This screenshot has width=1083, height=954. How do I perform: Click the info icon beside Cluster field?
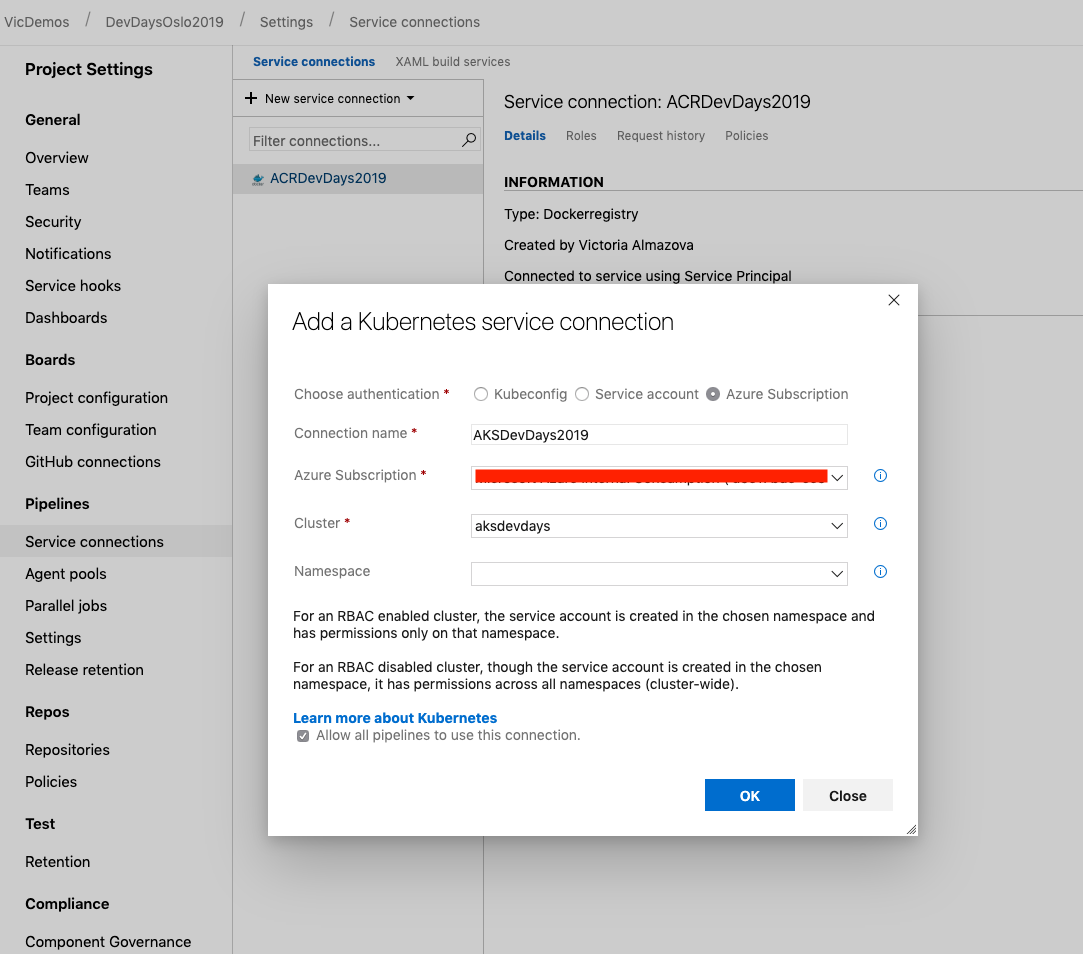pyautogui.click(x=880, y=524)
